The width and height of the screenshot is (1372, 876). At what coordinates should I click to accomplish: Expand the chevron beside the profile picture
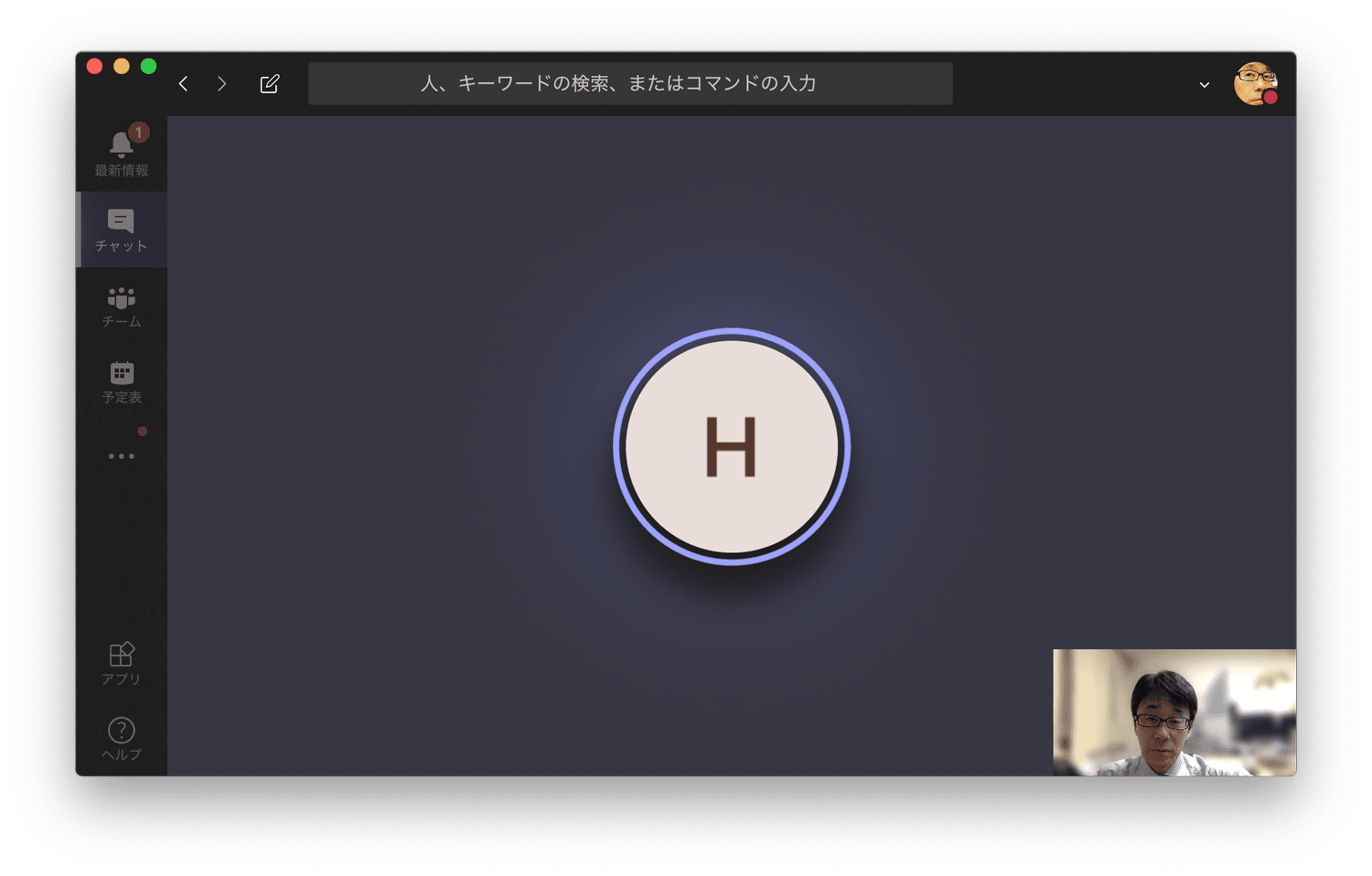1204,85
